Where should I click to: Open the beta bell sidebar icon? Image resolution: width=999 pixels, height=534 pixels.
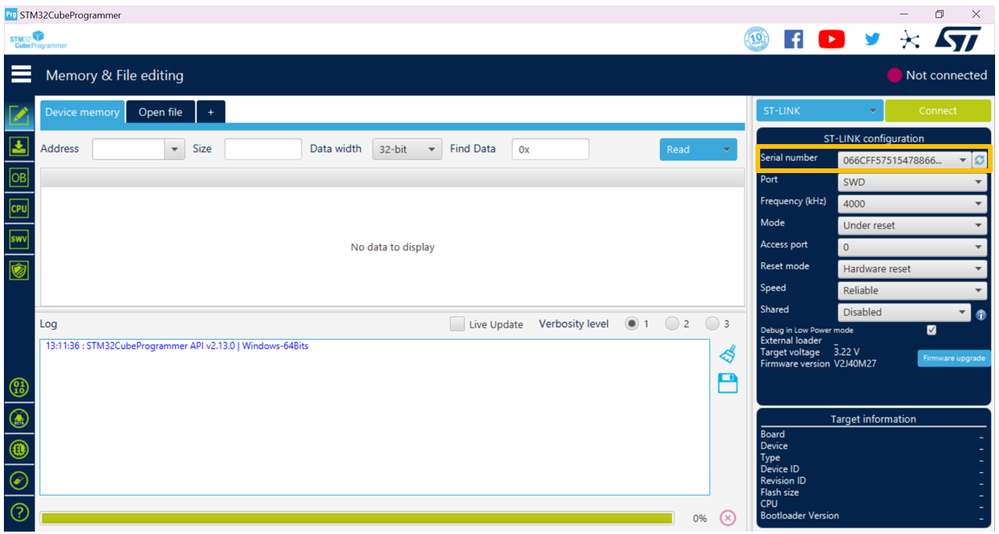[20, 418]
